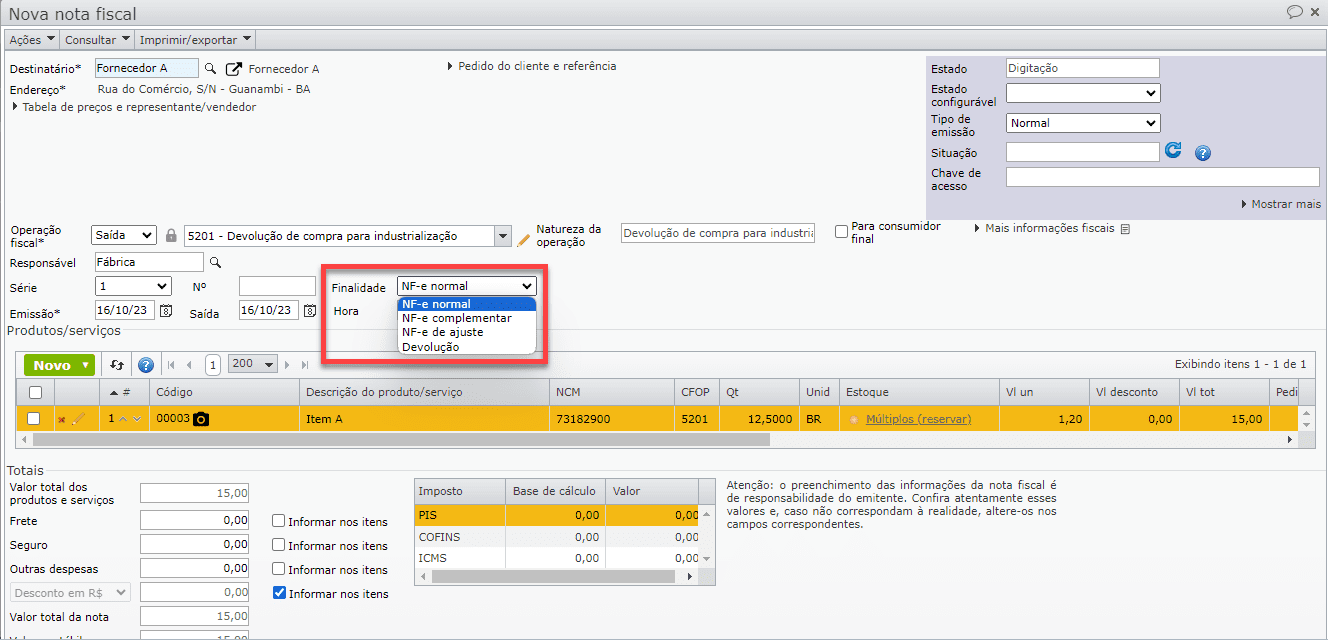Sort items by the Código column header

pos(225,392)
